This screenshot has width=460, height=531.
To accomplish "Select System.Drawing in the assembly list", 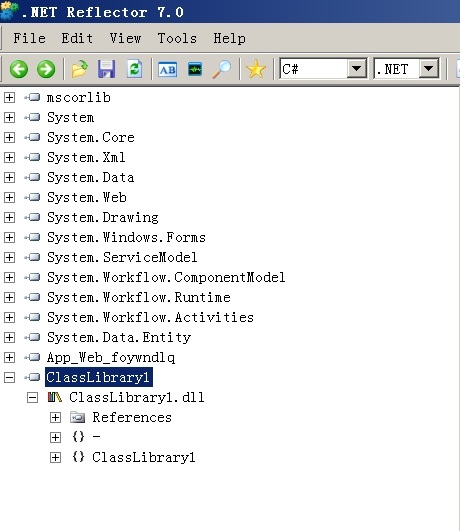I will click(103, 217).
